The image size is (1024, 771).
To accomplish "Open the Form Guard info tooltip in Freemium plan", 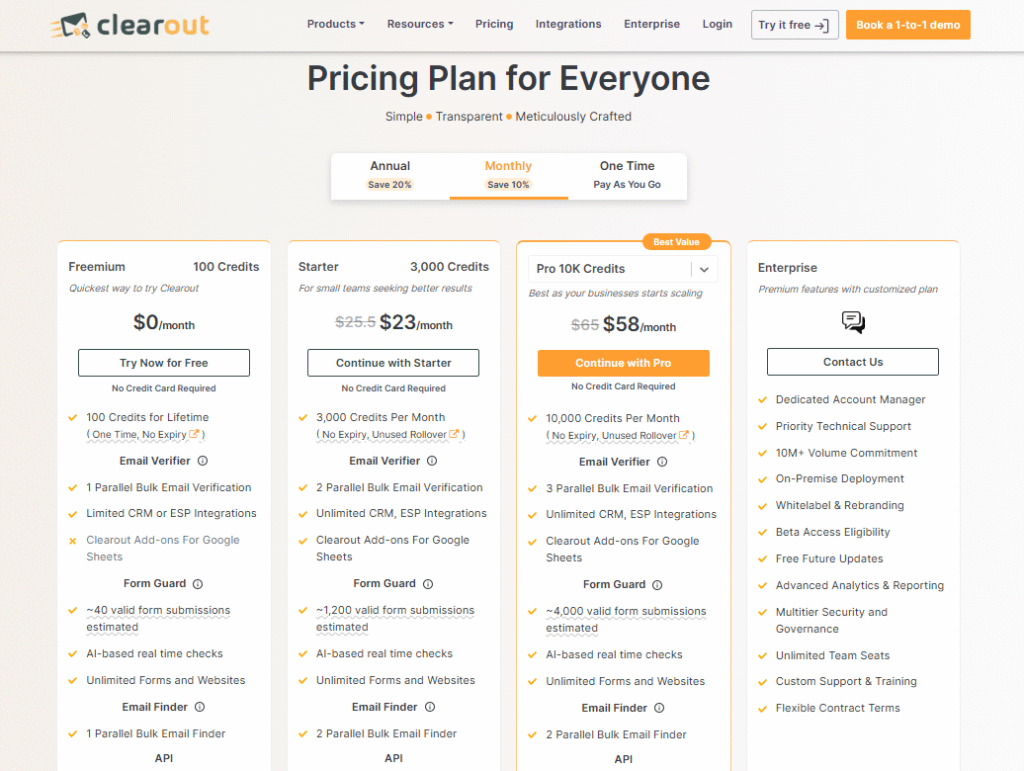I will (x=196, y=581).
